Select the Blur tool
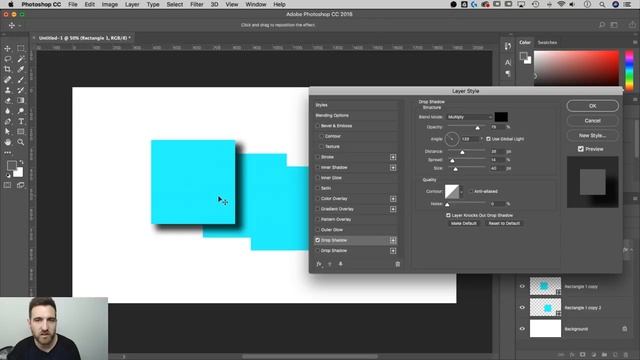The image size is (640, 360). coord(7,111)
